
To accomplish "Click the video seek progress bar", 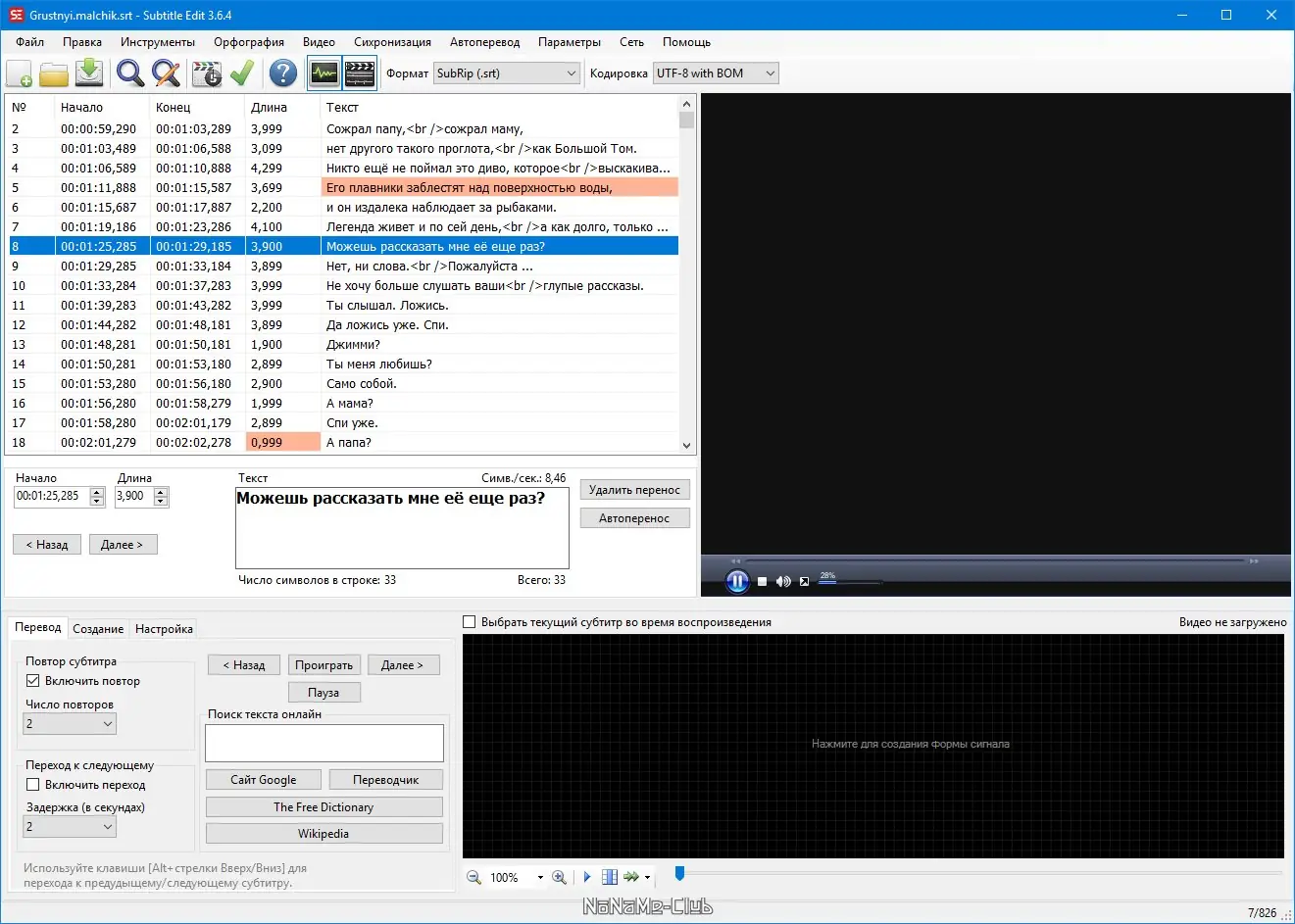I will [x=995, y=561].
